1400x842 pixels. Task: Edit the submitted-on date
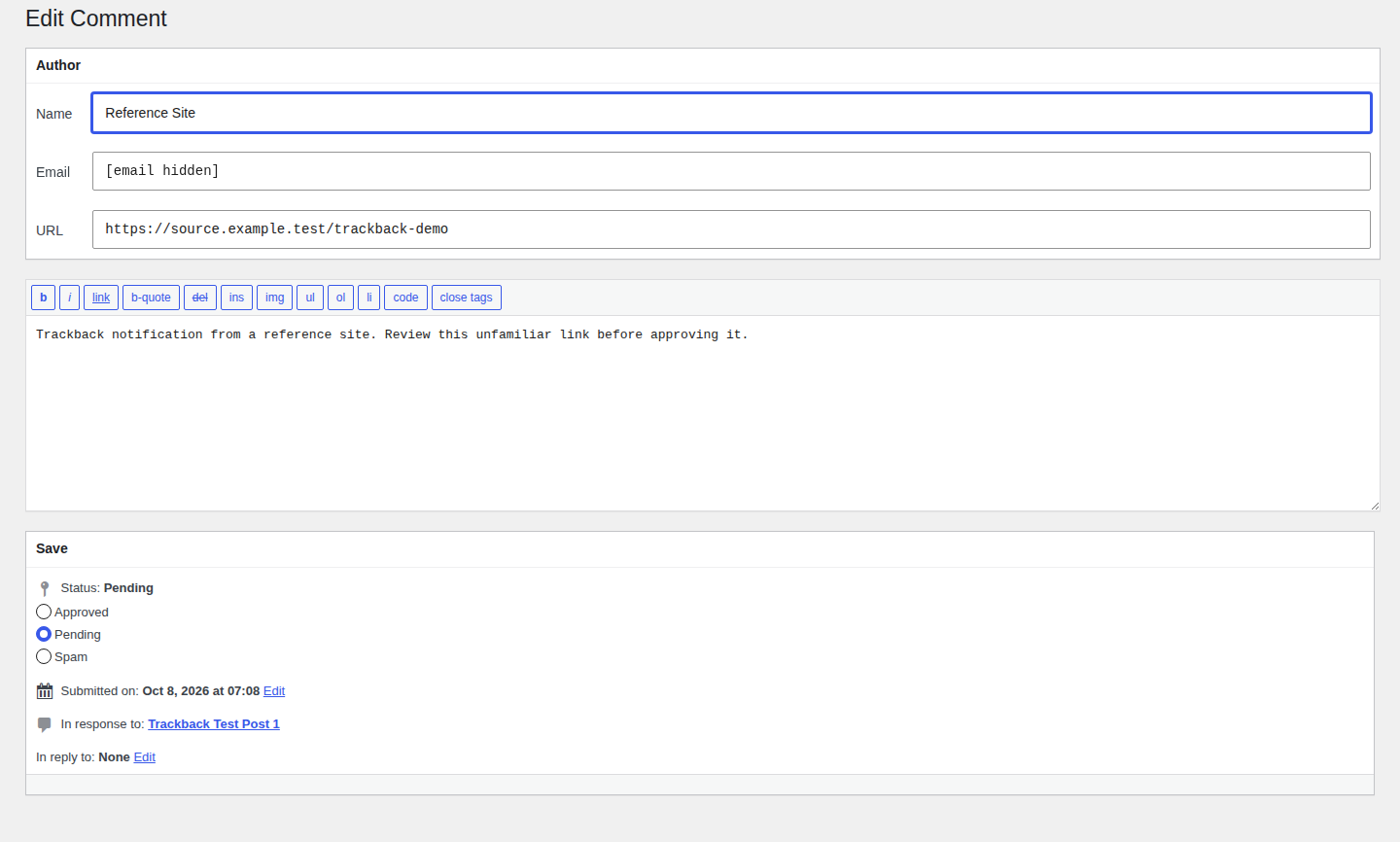(274, 691)
